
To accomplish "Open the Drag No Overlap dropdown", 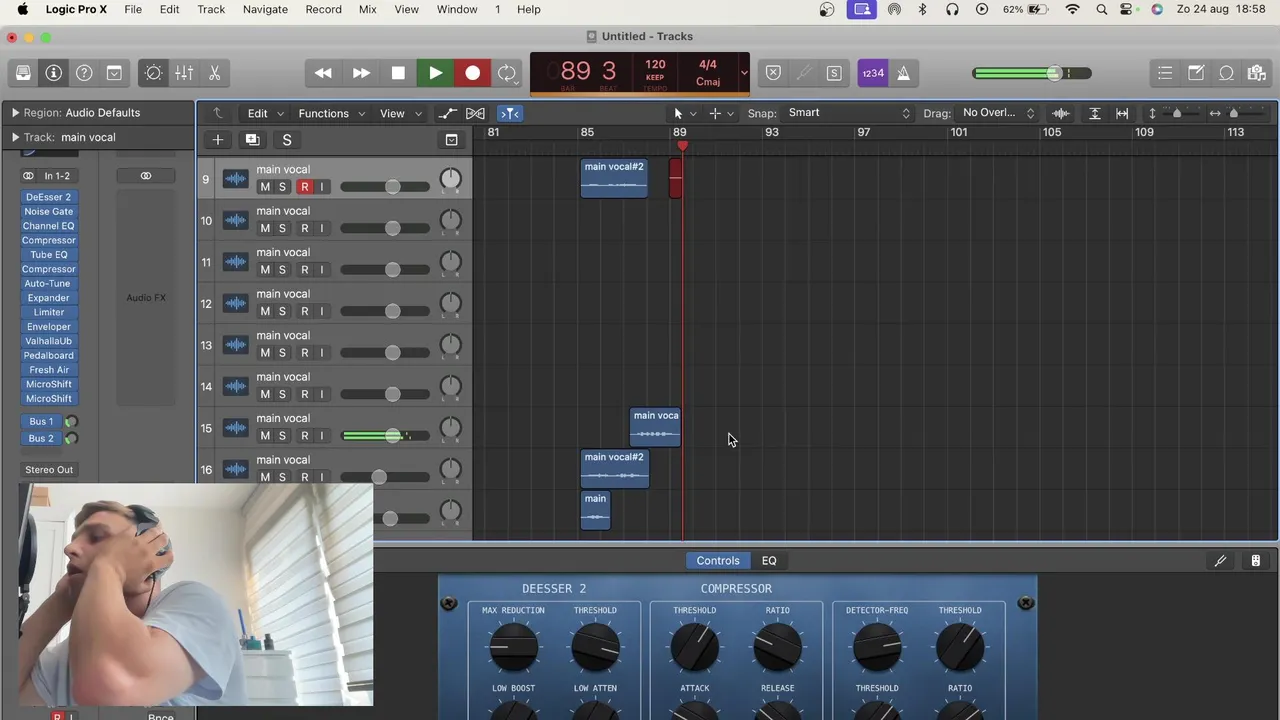I will coord(998,113).
